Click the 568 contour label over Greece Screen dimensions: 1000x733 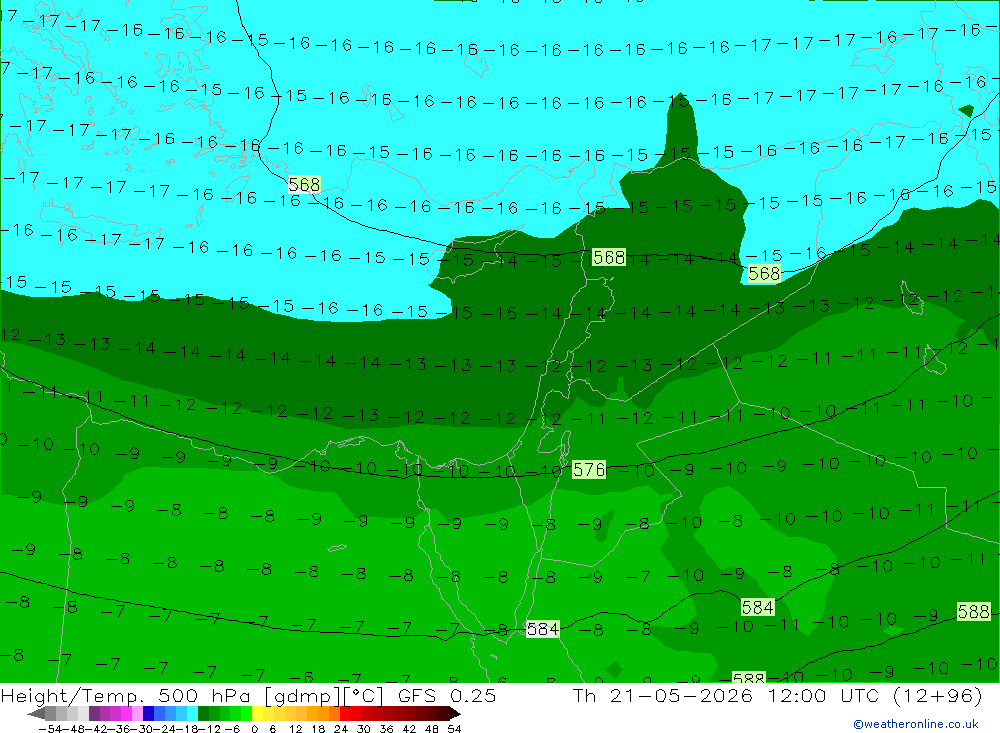pyautogui.click(x=304, y=185)
